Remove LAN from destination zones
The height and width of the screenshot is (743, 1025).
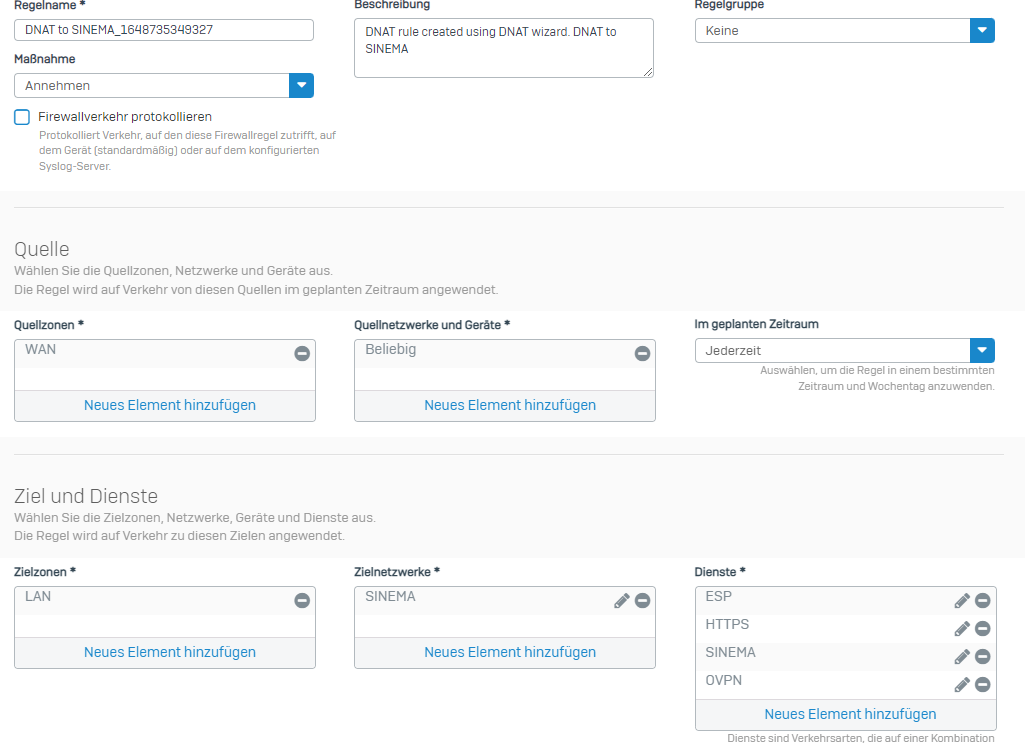click(x=302, y=600)
